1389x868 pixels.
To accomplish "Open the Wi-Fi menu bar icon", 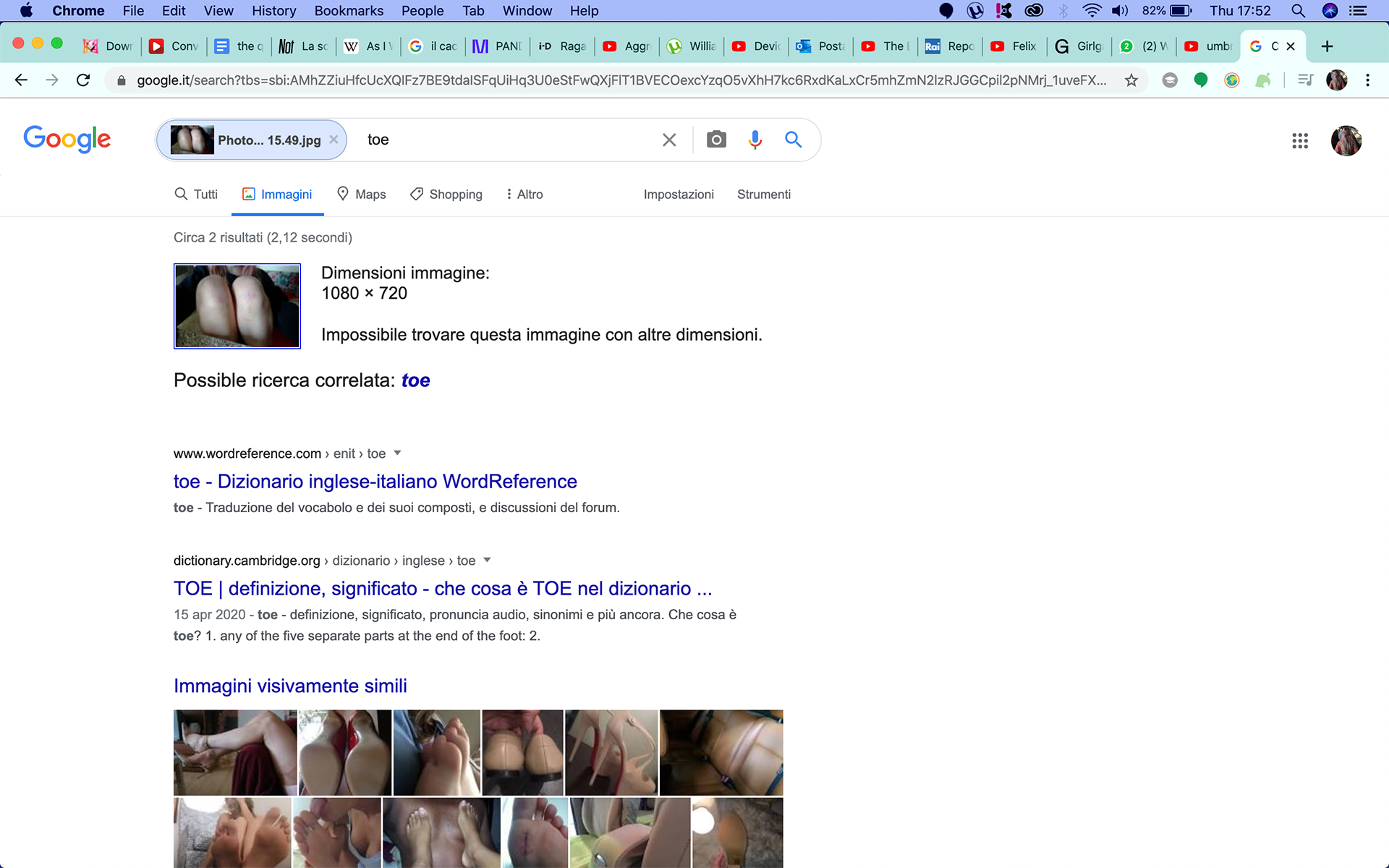I will tap(1092, 11).
